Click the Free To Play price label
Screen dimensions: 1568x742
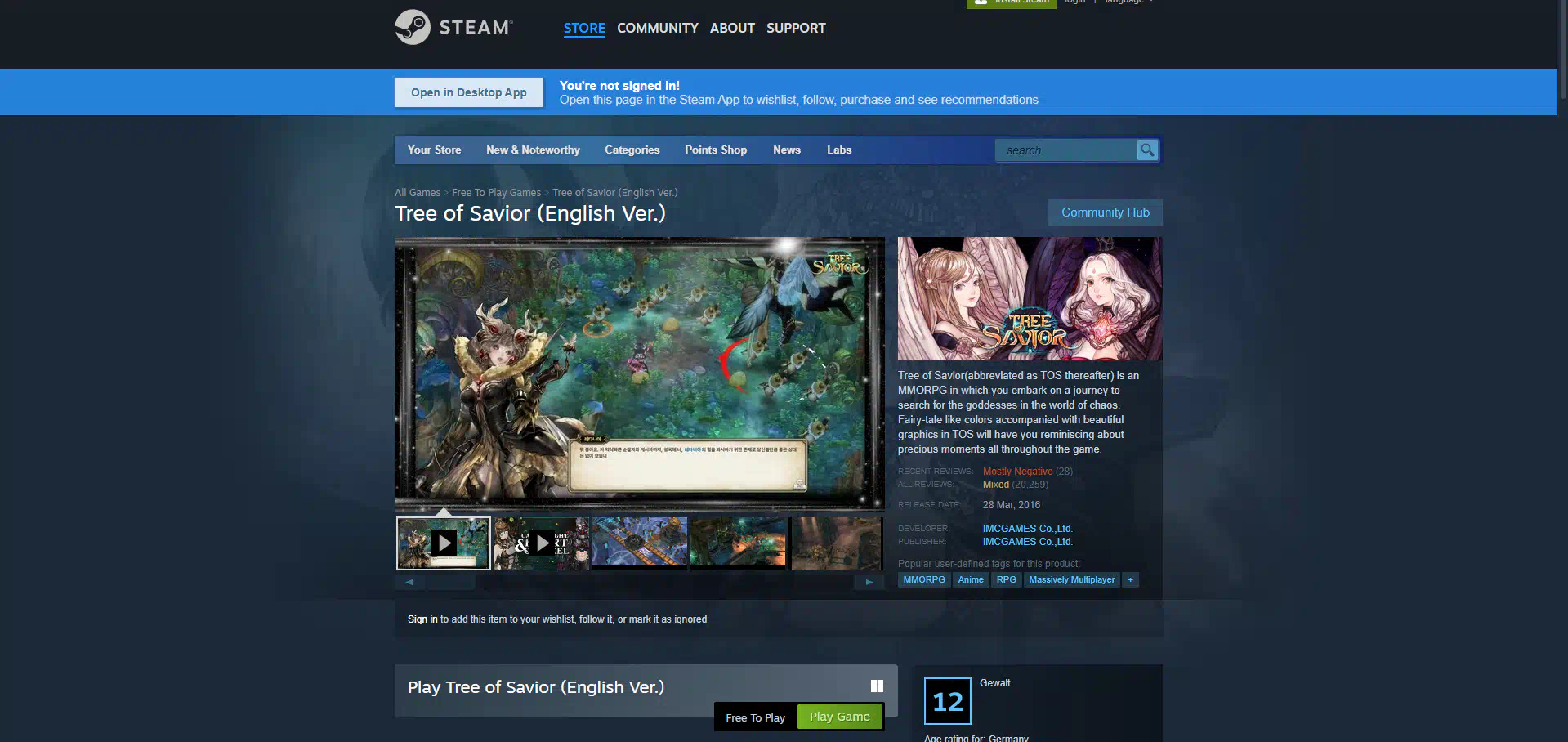coord(755,717)
